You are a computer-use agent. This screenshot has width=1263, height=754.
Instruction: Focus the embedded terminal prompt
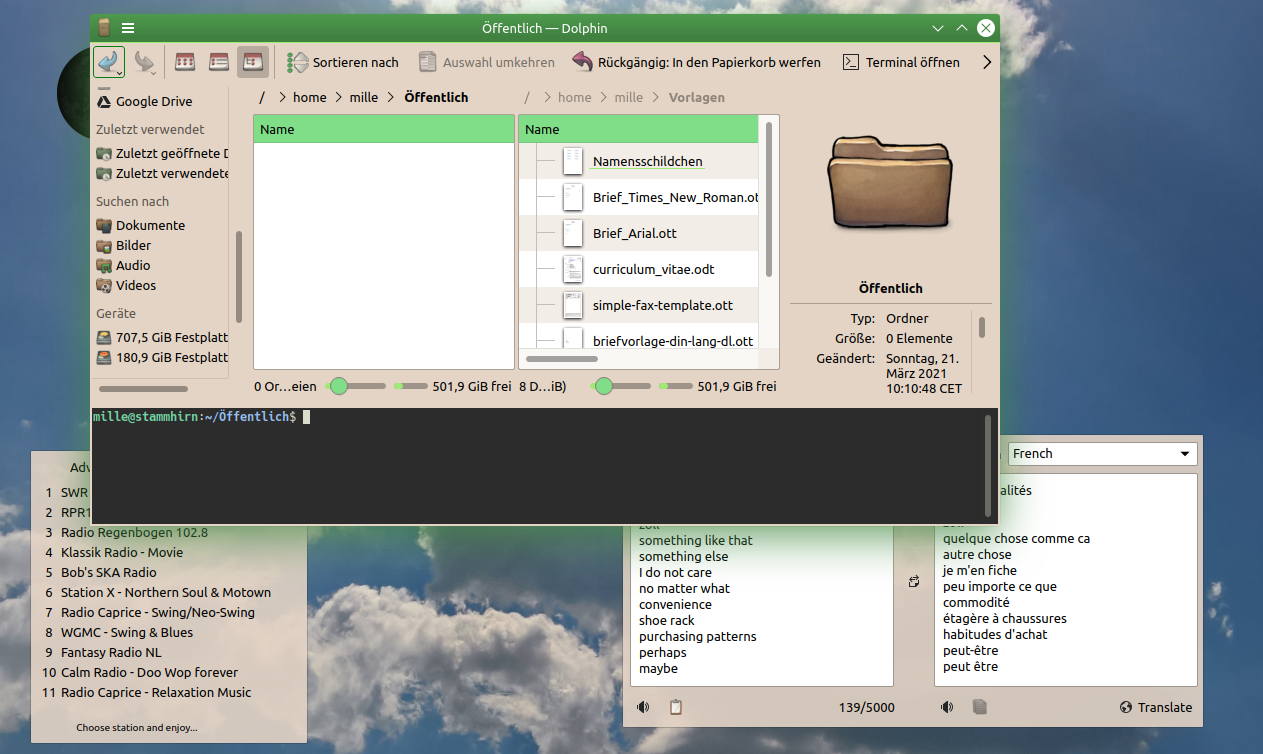pyautogui.click(x=538, y=465)
